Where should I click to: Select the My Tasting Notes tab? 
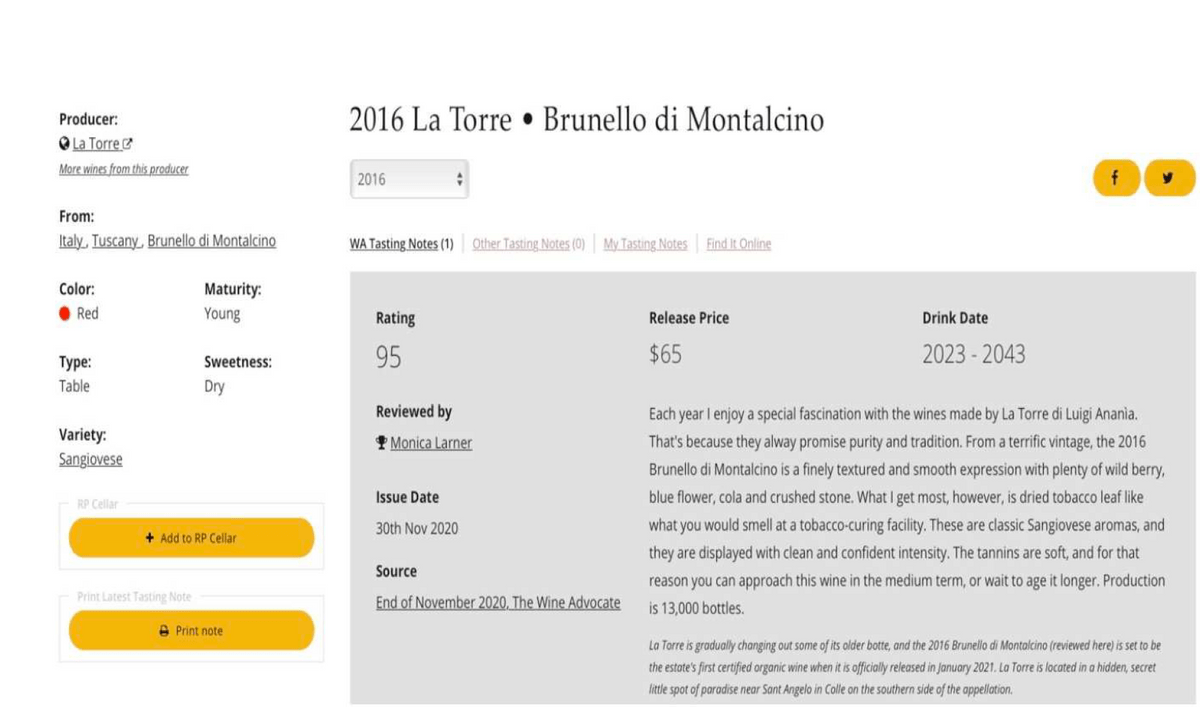pyautogui.click(x=645, y=244)
